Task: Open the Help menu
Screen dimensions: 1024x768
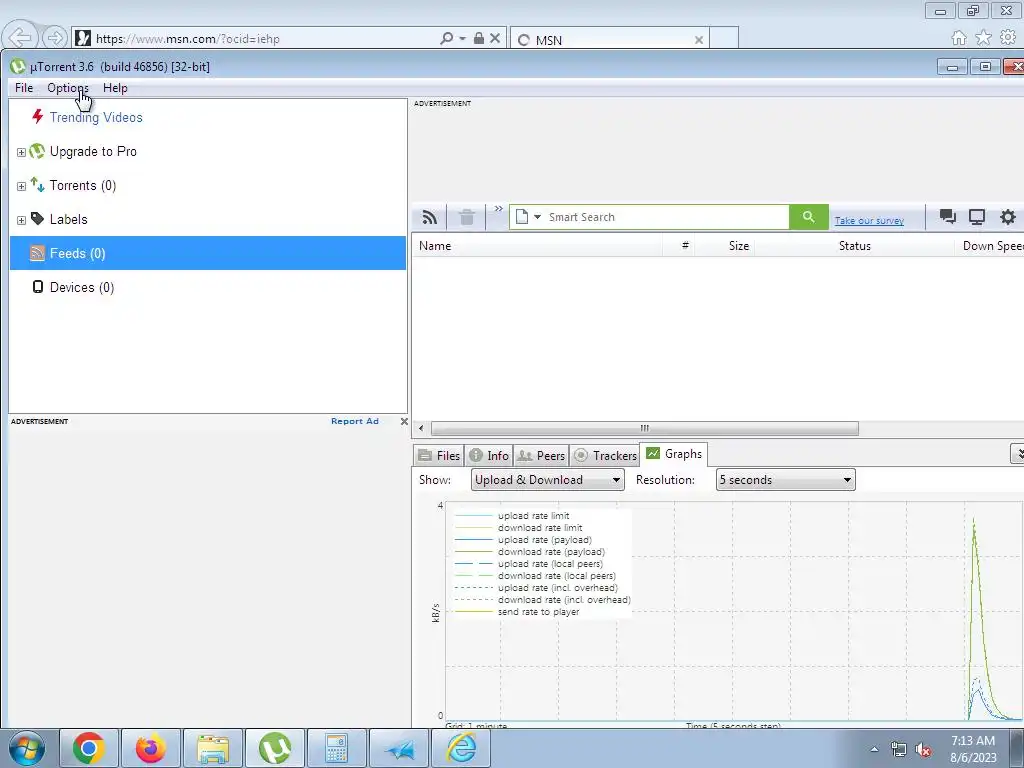Action: tap(115, 88)
